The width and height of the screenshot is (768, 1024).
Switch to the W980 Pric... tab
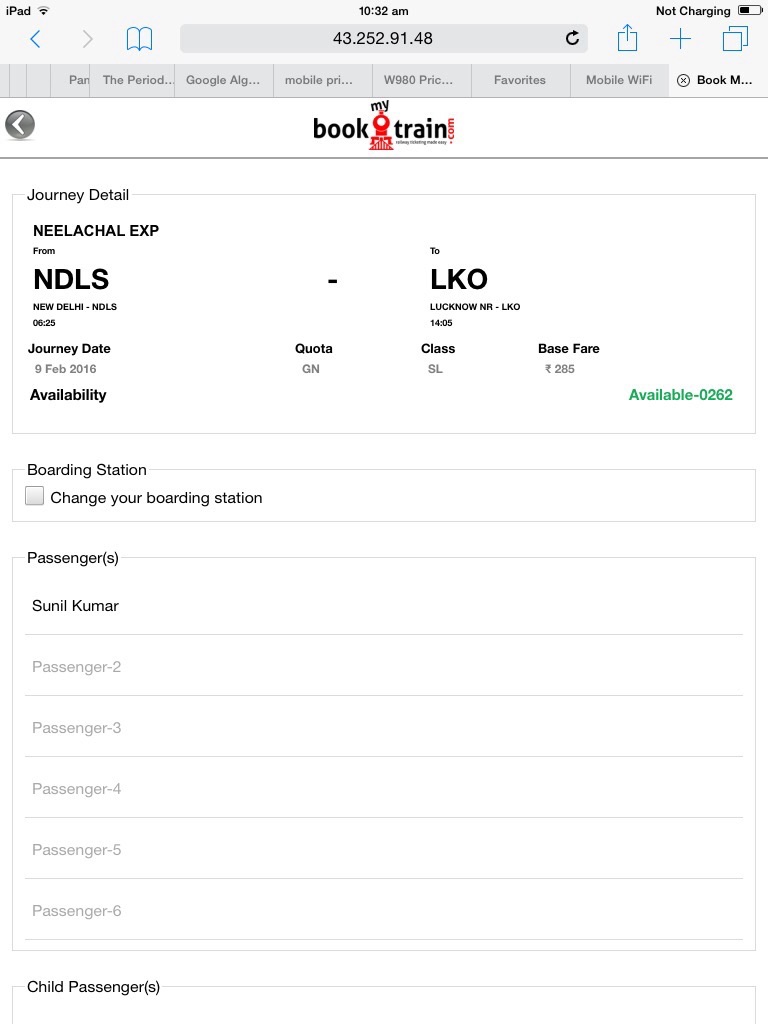coord(419,80)
